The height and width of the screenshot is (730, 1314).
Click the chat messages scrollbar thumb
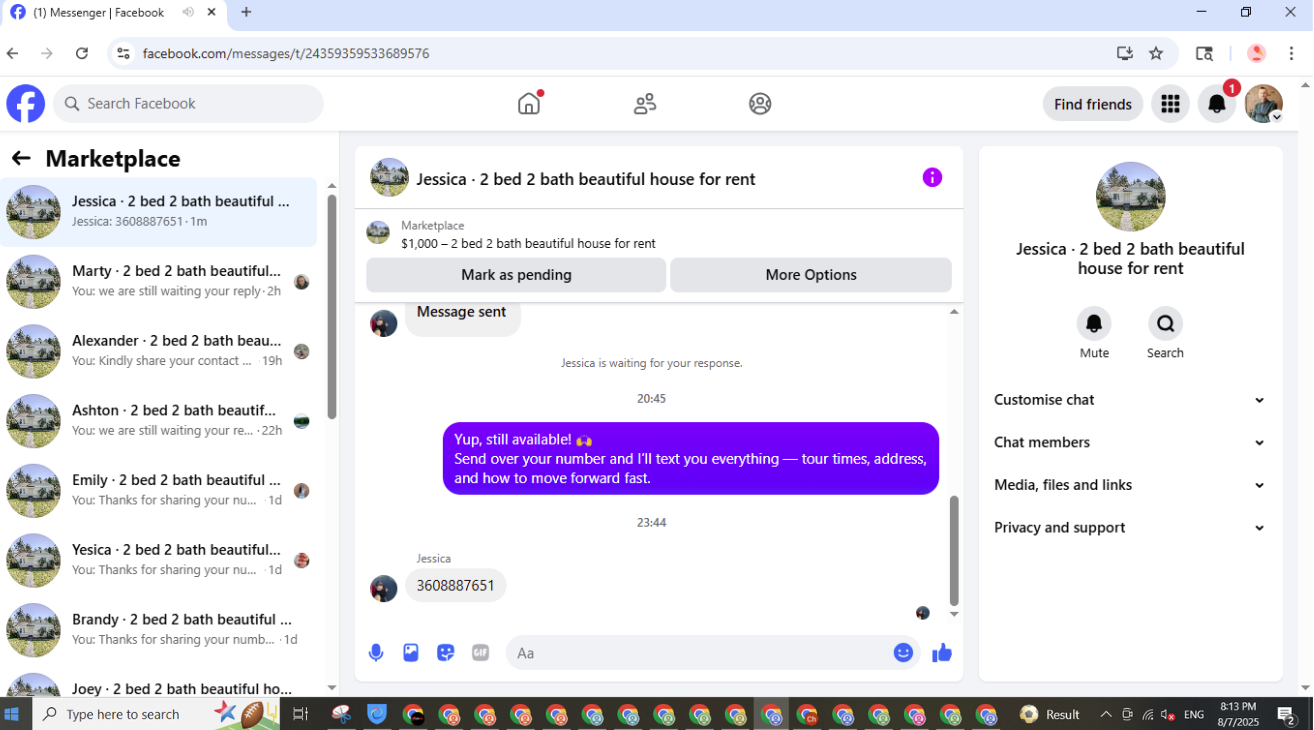click(x=954, y=551)
